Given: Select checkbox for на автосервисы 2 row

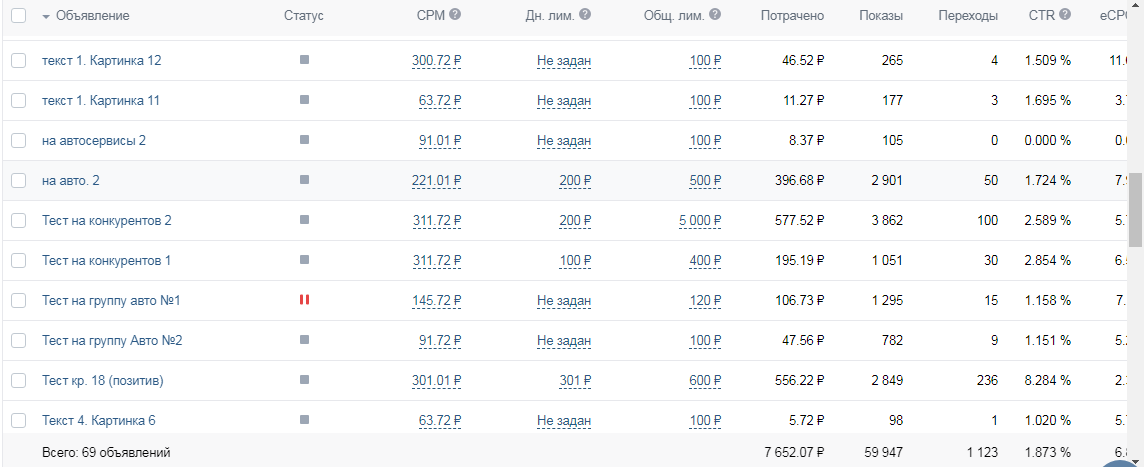Looking at the screenshot, I should tap(18, 140).
